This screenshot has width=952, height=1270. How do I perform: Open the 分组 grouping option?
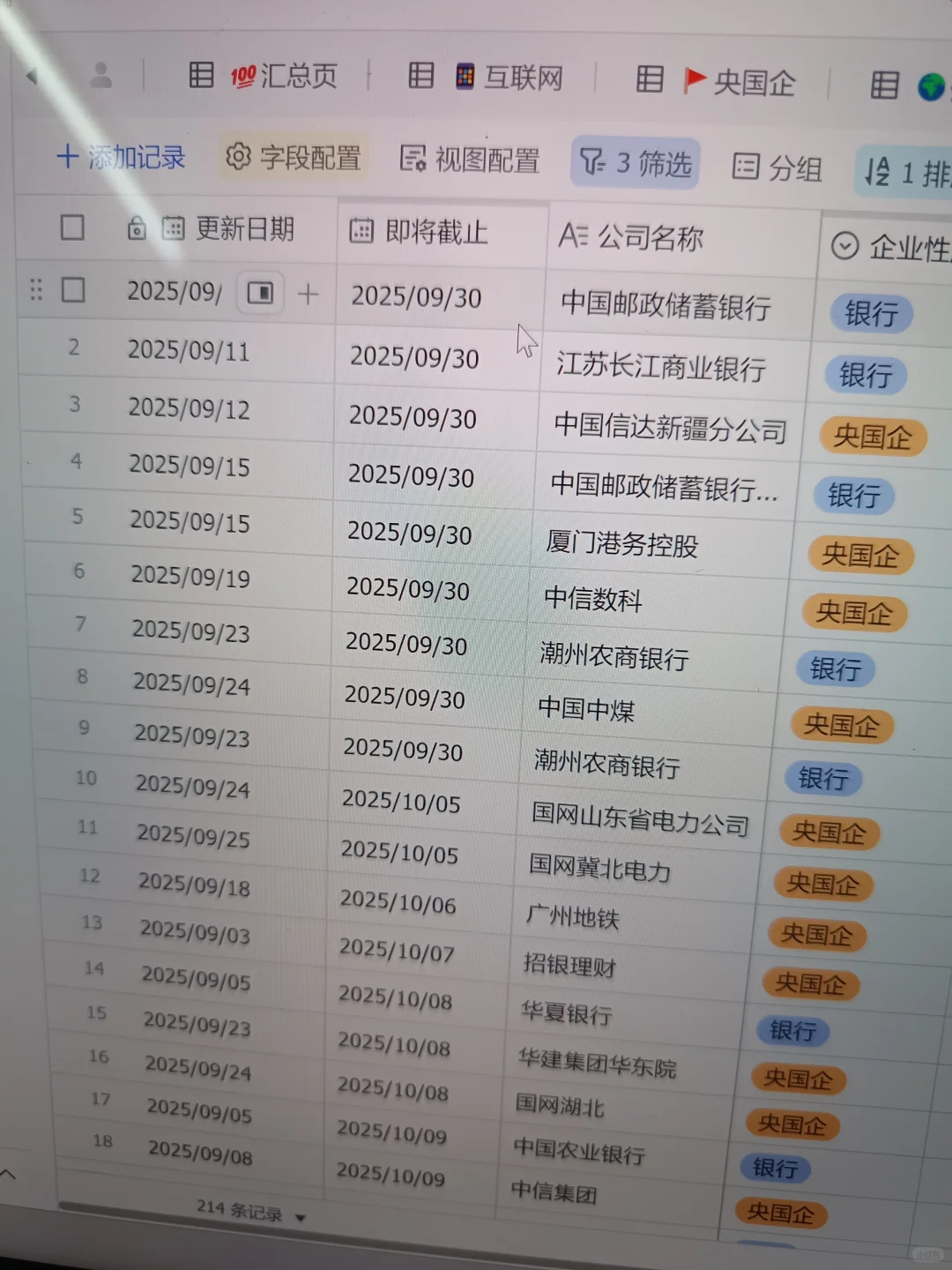pos(777,167)
